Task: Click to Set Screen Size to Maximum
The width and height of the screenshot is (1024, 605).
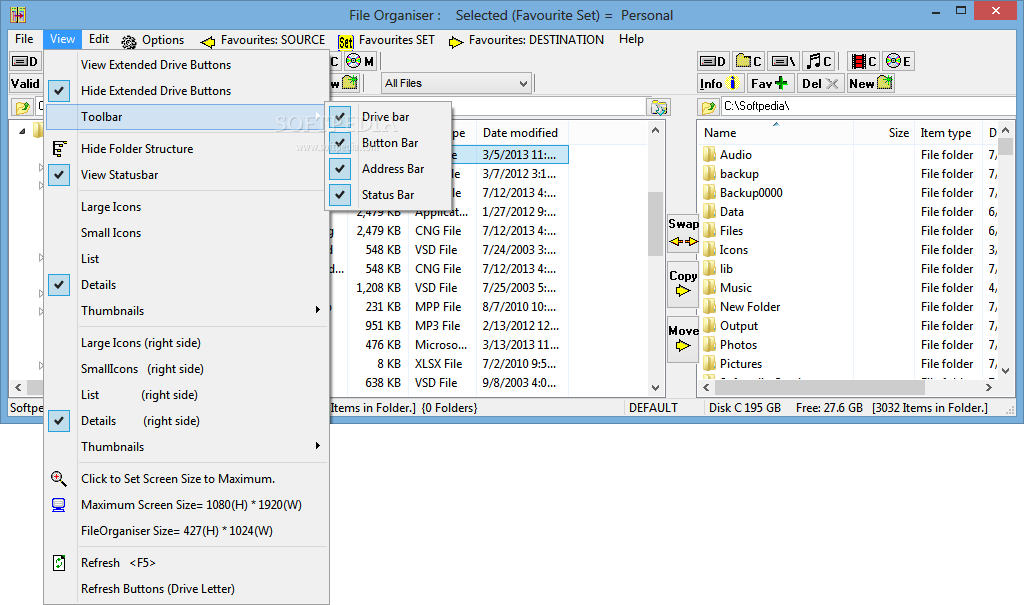Action: click(x=186, y=479)
